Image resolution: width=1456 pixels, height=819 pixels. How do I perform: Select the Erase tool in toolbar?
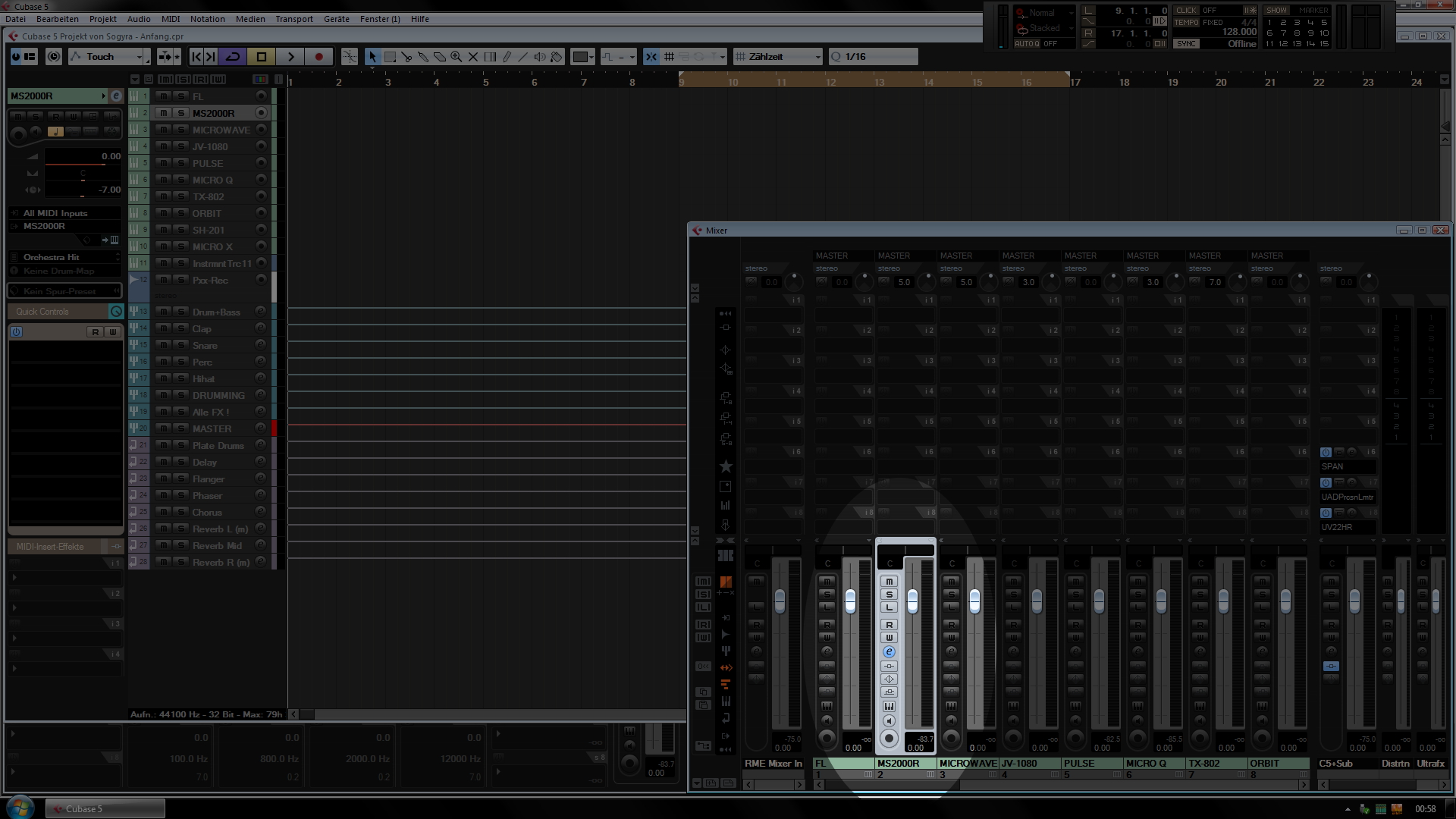pos(440,57)
